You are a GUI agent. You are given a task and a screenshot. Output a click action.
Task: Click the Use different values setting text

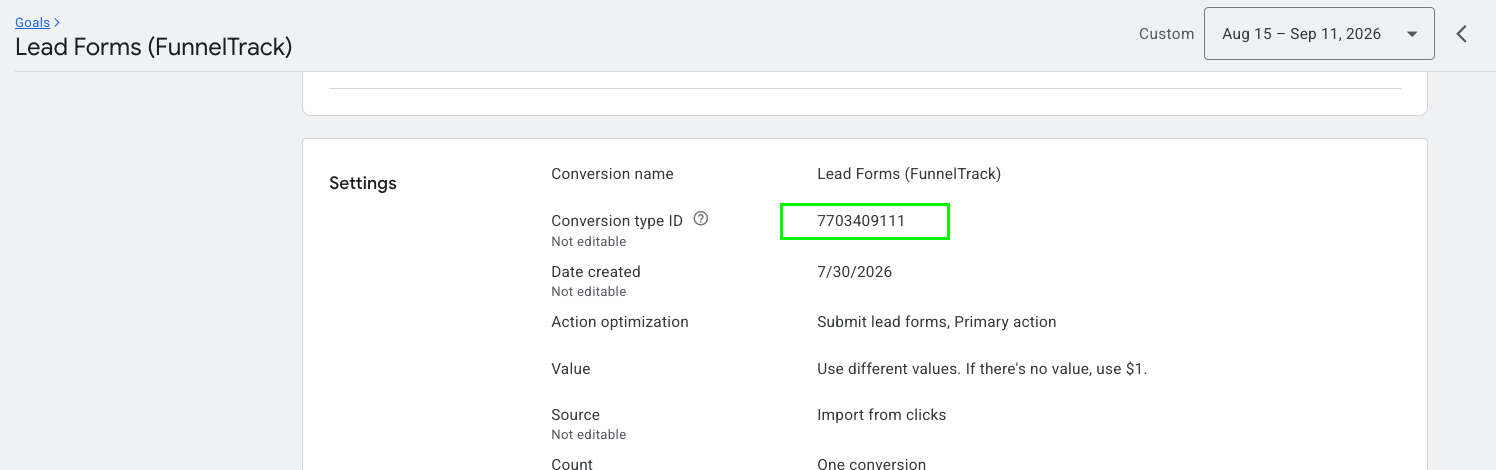pos(982,369)
